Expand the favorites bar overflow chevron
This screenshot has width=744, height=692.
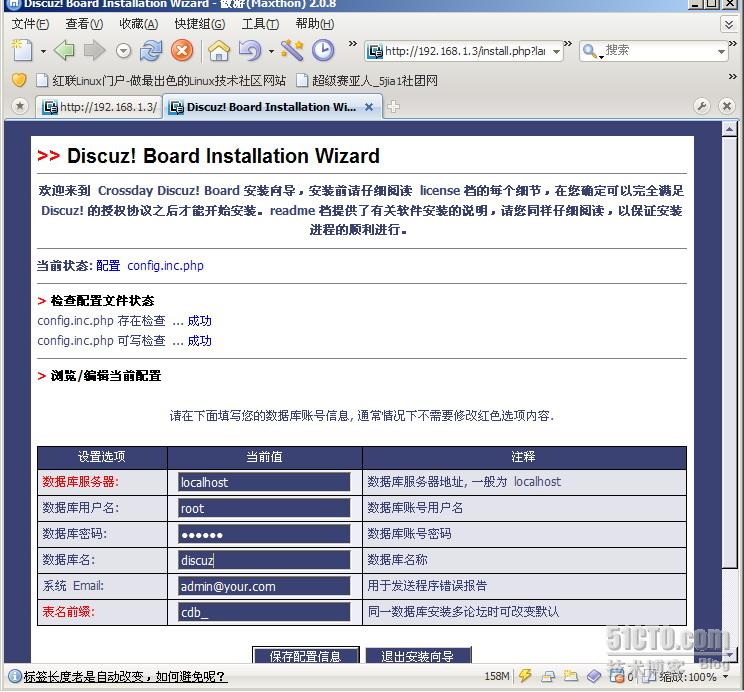tap(732, 76)
